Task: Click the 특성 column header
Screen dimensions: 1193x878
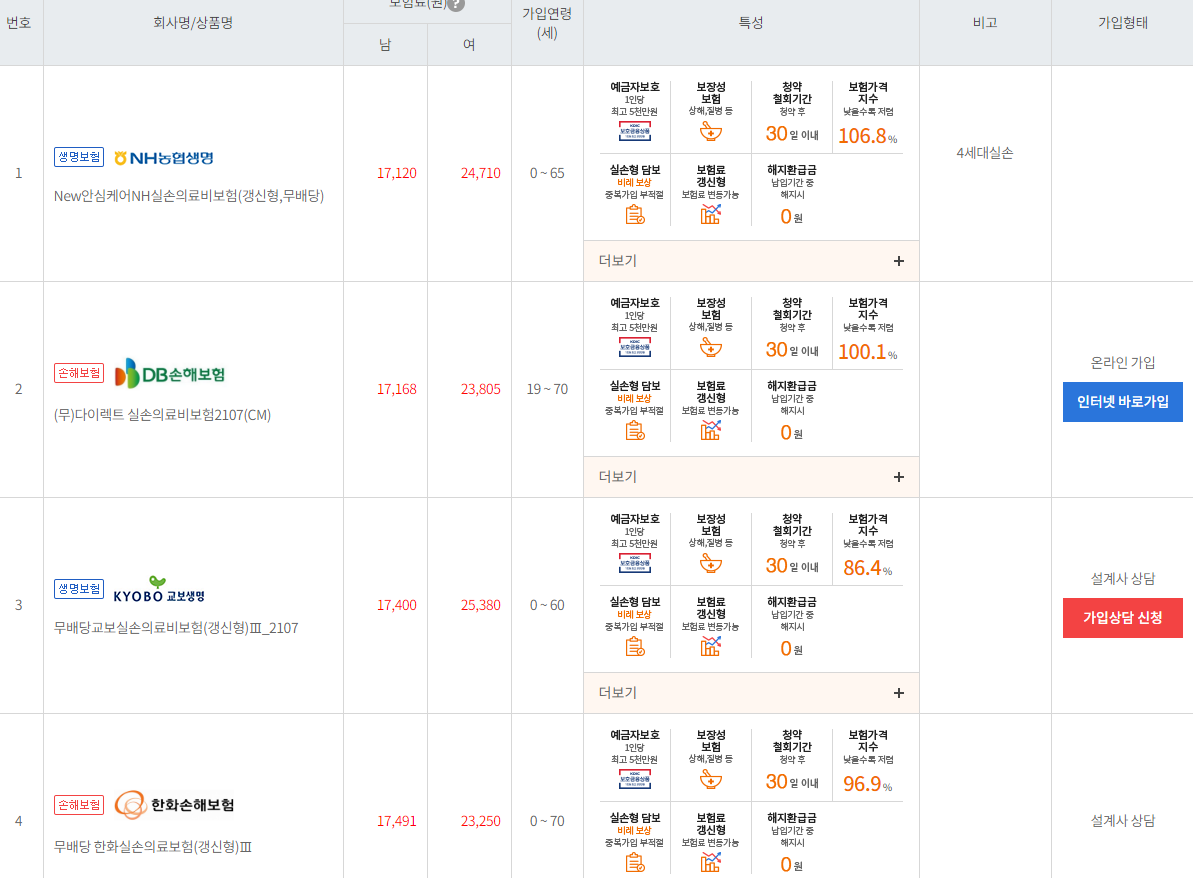Action: 751,23
